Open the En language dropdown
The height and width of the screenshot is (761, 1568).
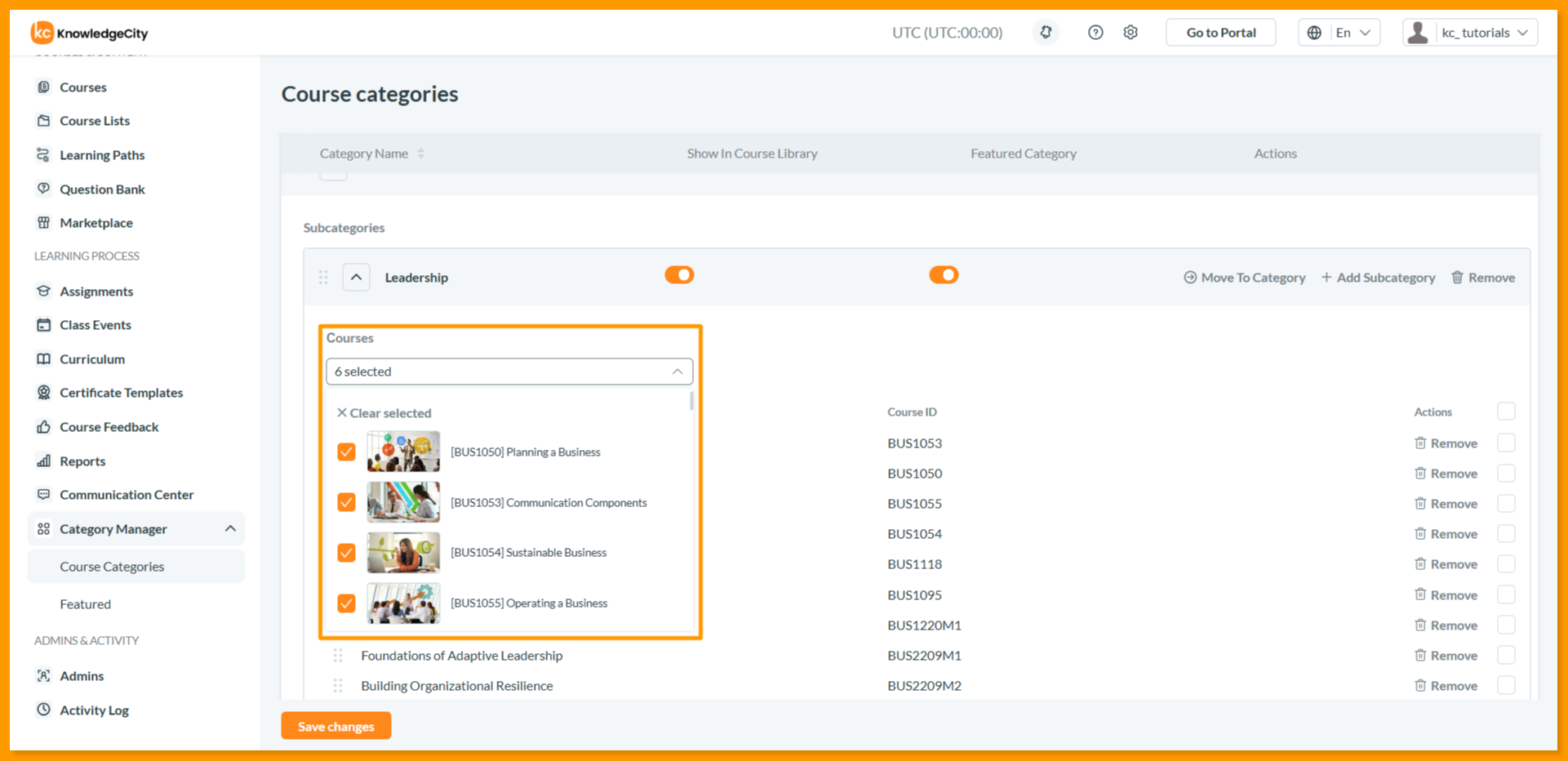[1339, 33]
